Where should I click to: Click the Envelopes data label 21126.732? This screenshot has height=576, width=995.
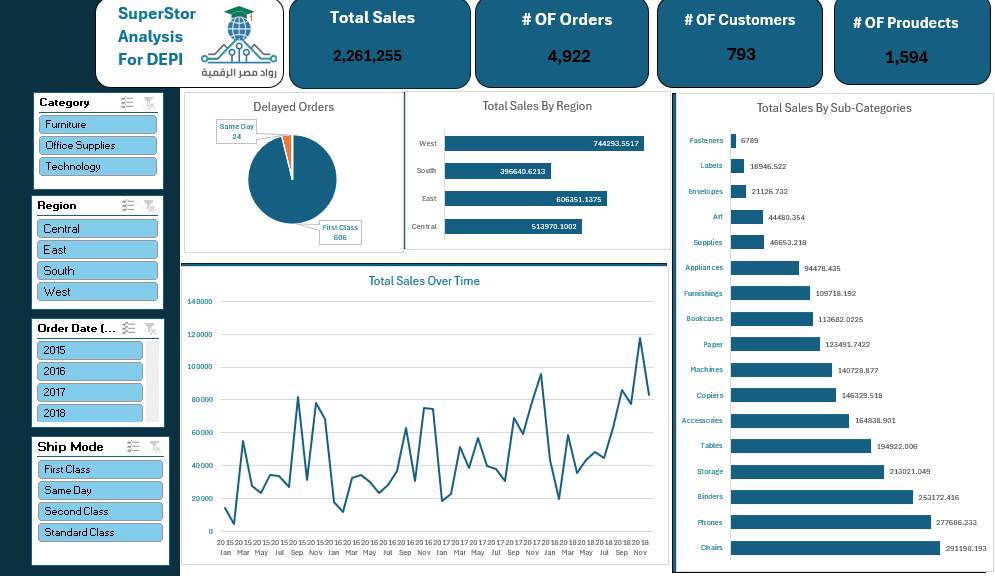click(x=770, y=192)
